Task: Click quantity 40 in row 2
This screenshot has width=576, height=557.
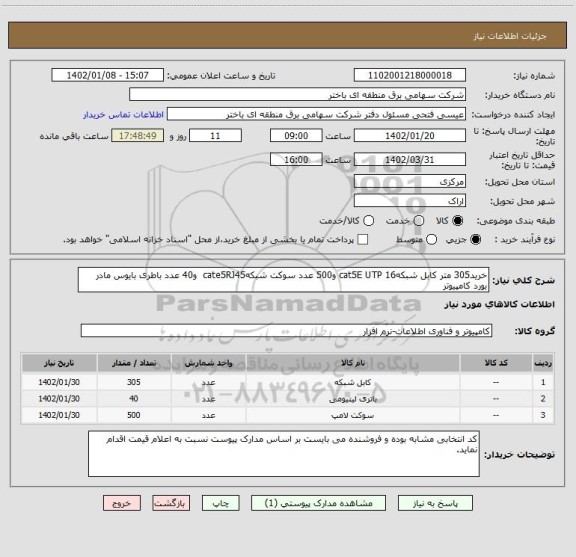Action: tap(134, 399)
